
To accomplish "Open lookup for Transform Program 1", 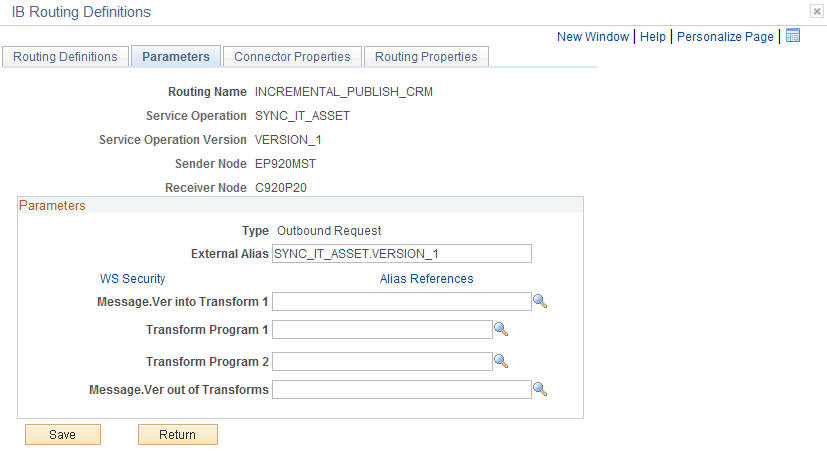I will 501,330.
